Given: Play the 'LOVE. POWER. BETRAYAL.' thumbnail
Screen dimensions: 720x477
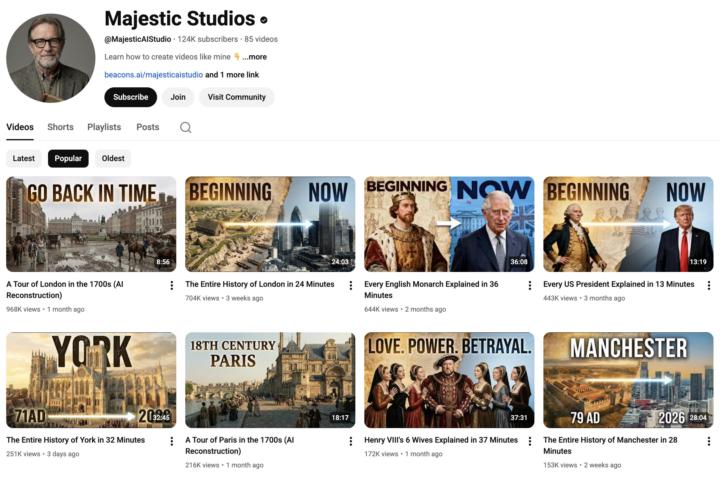Looking at the screenshot, I should [449, 380].
